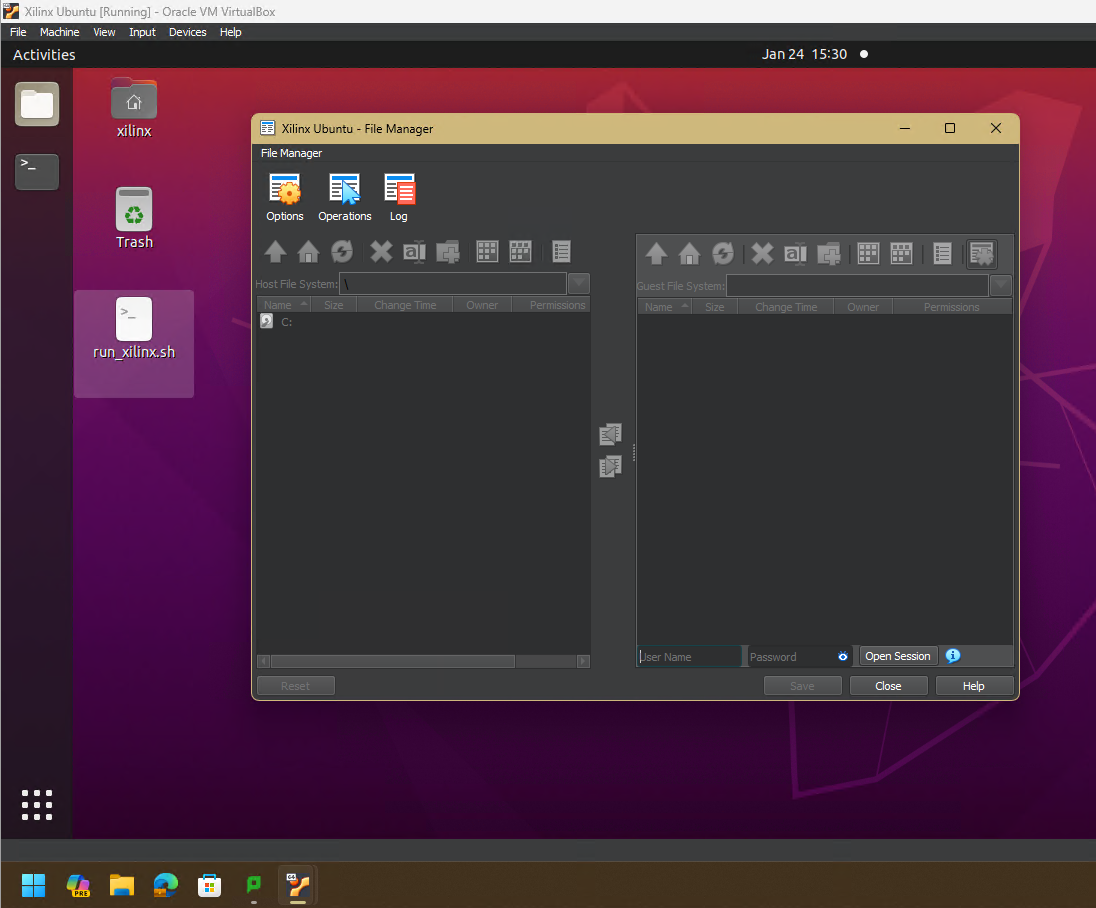Toggle the guest session panel icon
This screenshot has height=908, width=1096.
(982, 254)
